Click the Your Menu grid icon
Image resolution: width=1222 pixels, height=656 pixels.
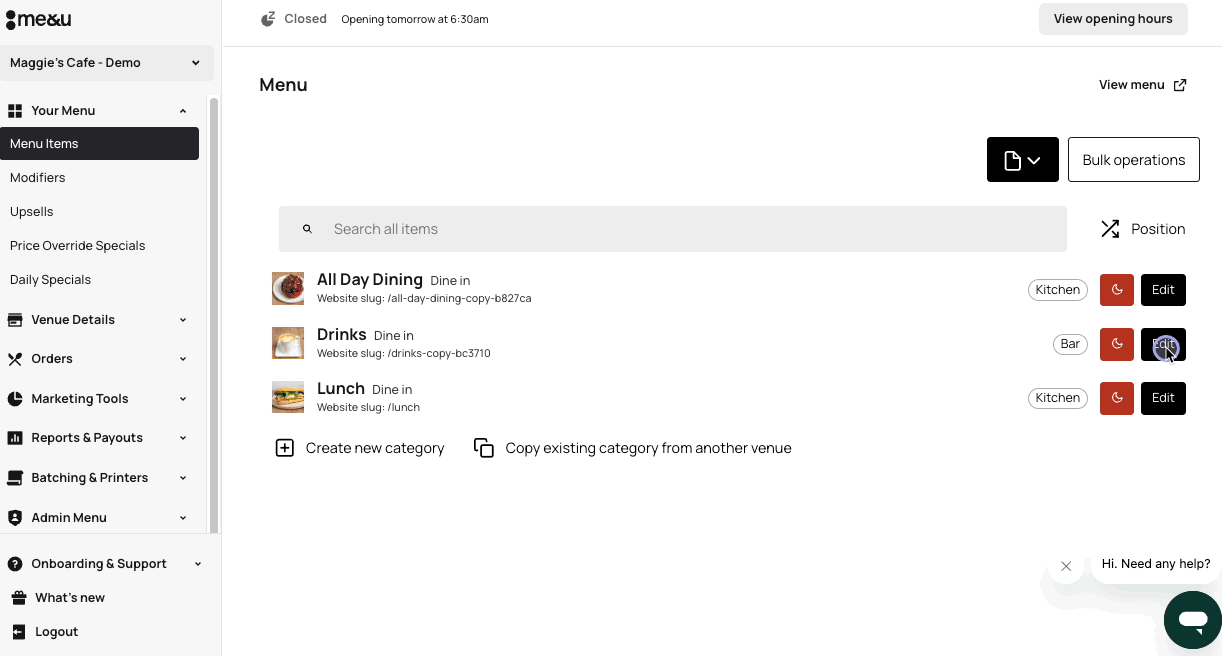[x=15, y=111]
